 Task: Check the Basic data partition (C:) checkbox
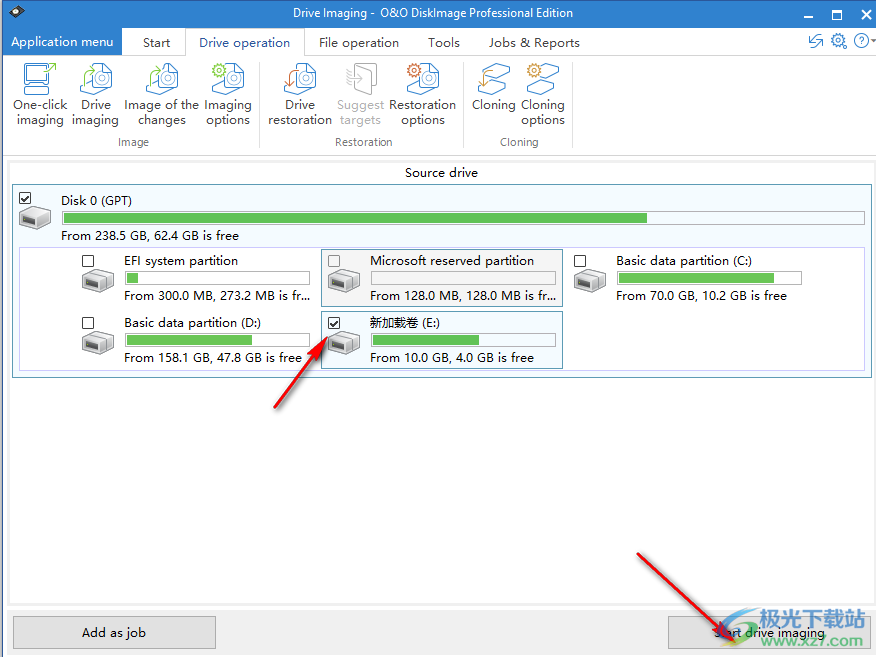point(580,261)
